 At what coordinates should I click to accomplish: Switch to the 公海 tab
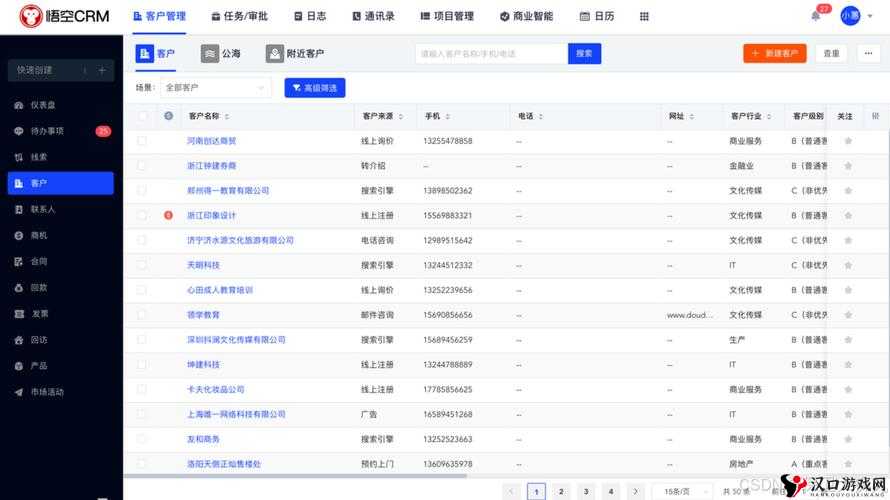click(x=221, y=53)
